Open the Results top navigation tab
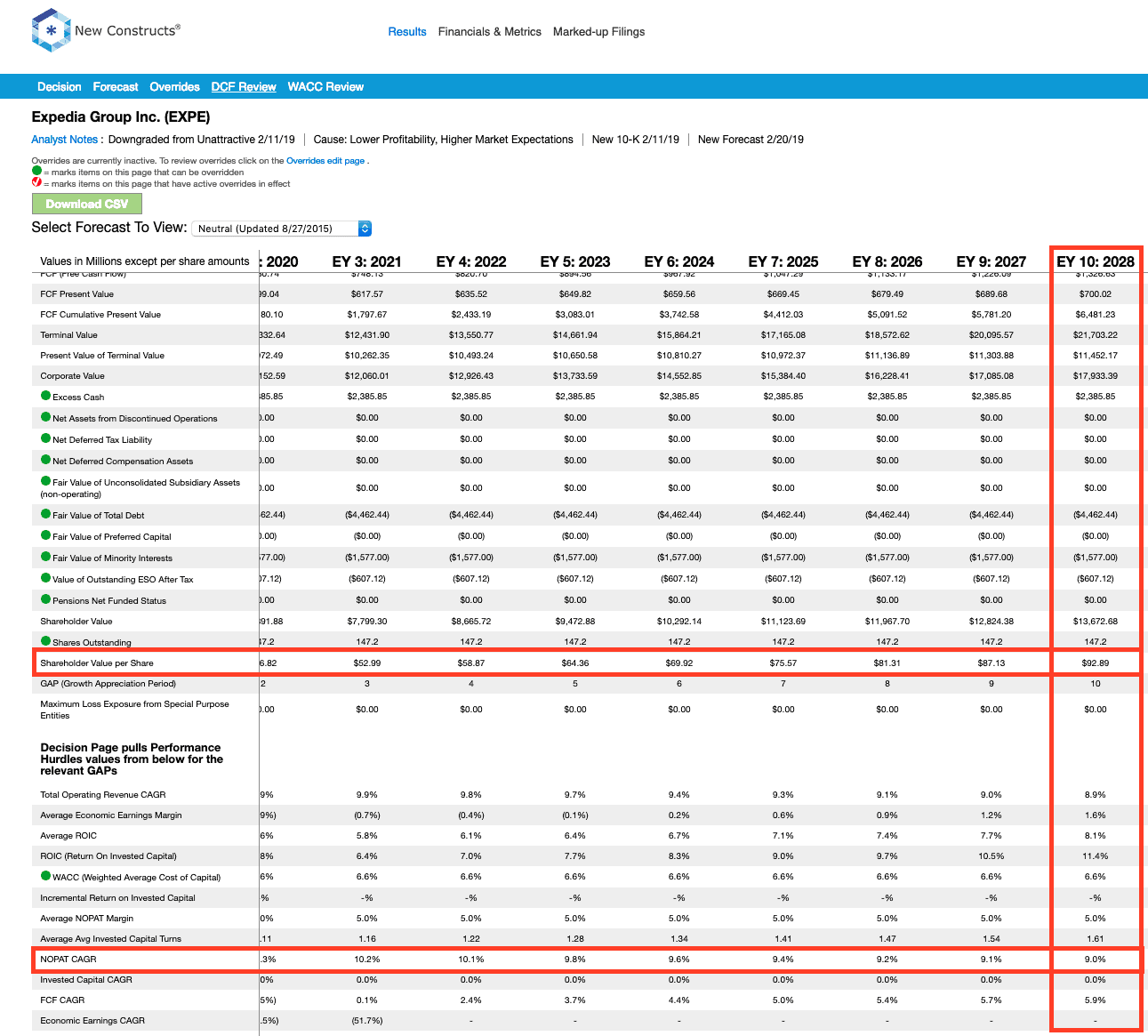 [x=407, y=31]
